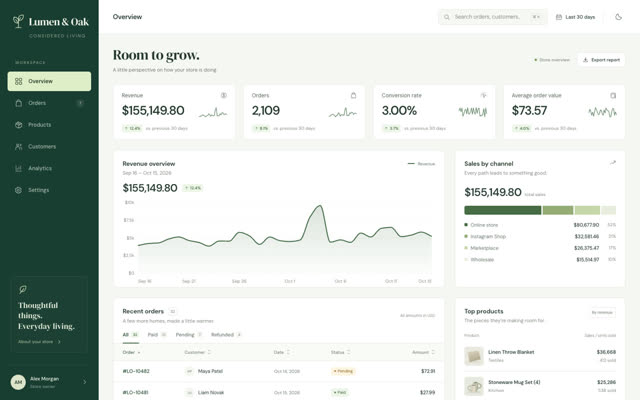
Task: Sort table by the Status column
Action: point(340,352)
